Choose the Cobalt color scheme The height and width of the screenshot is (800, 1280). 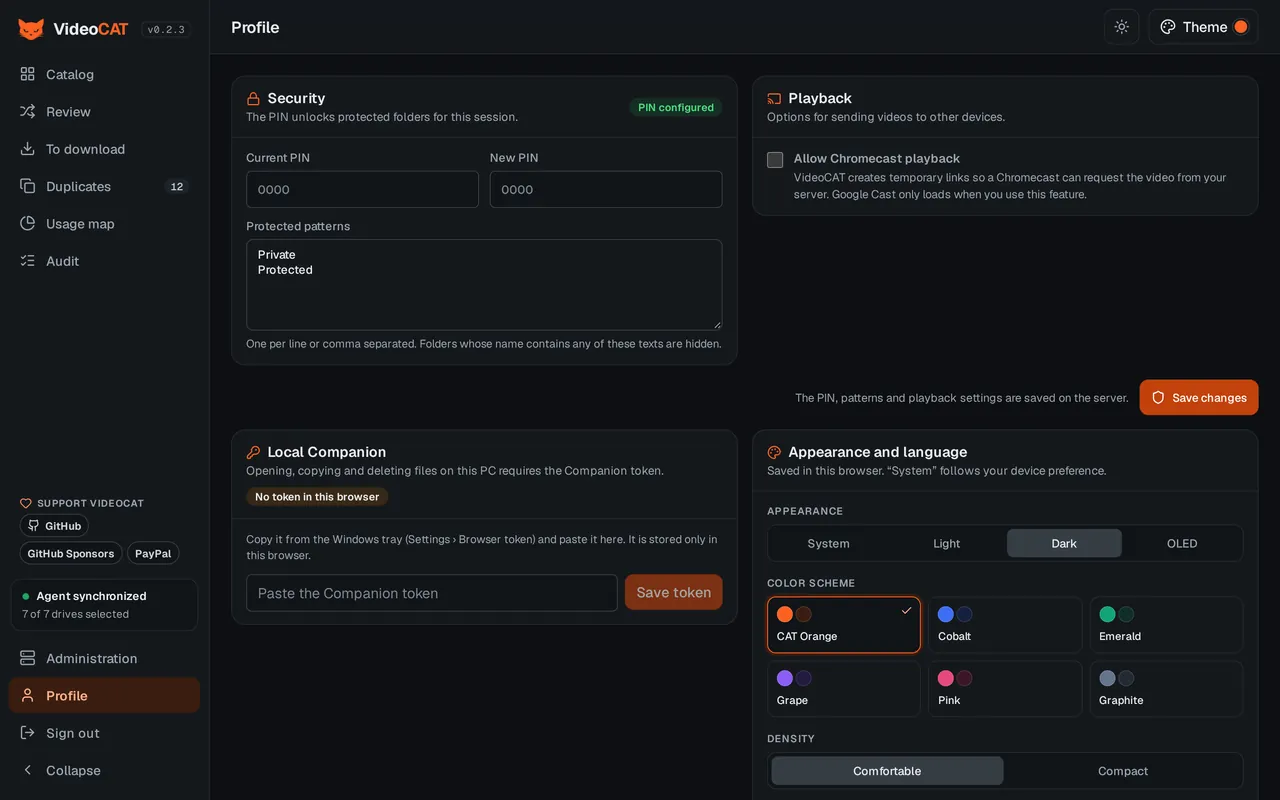pos(1005,625)
